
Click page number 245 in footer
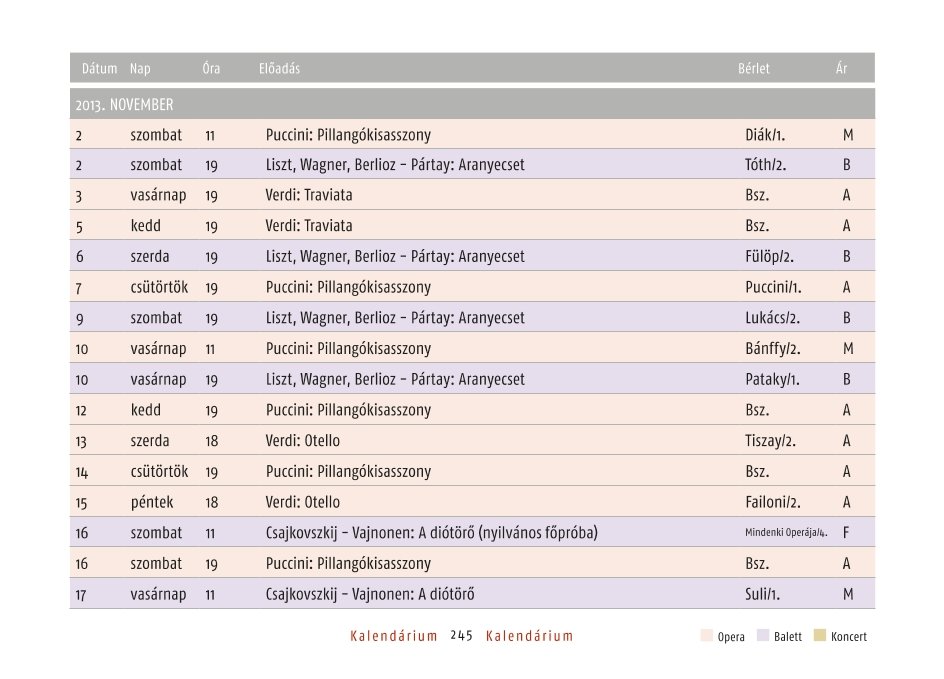(461, 636)
